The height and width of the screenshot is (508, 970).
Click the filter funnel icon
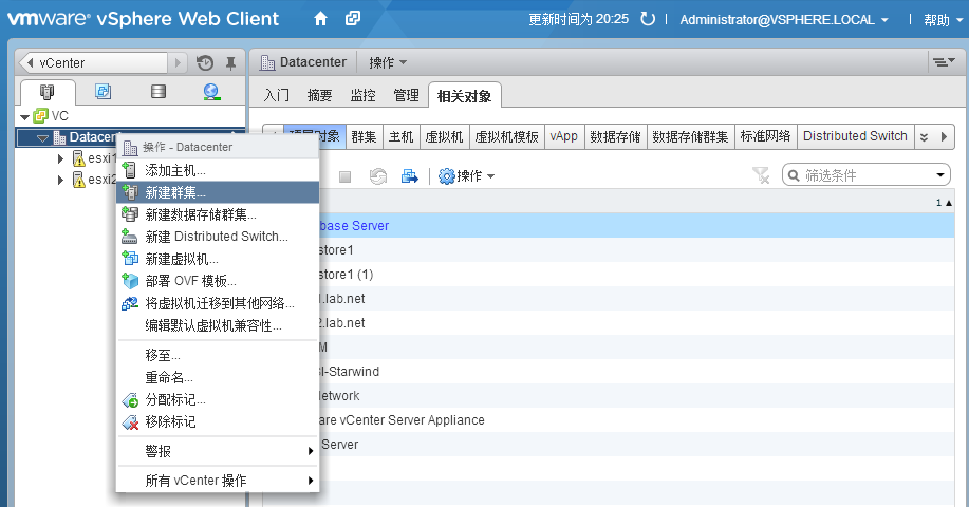point(761,176)
